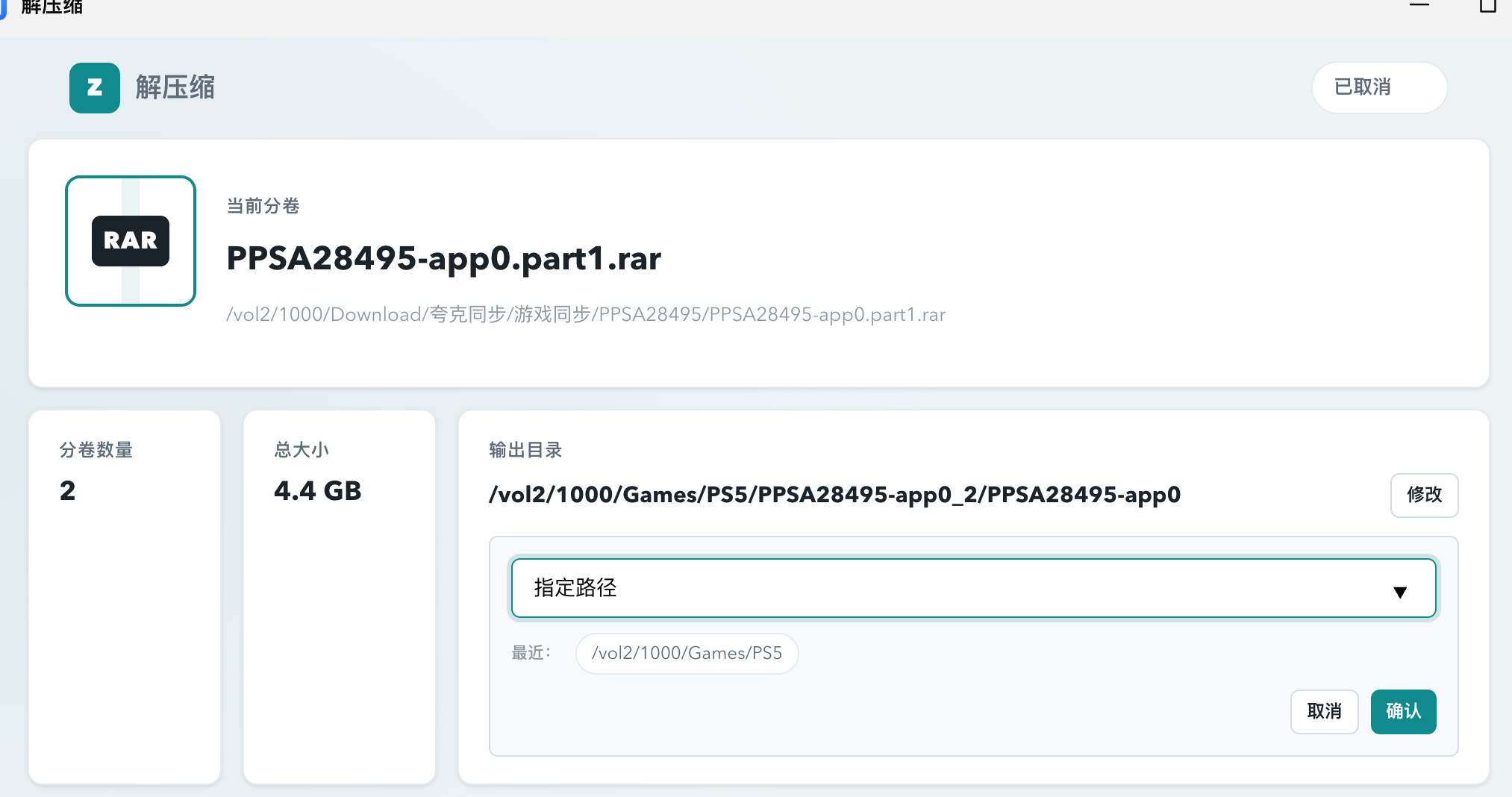This screenshot has height=797, width=1512.
Task: Click the 总大小 label
Action: tap(302, 450)
